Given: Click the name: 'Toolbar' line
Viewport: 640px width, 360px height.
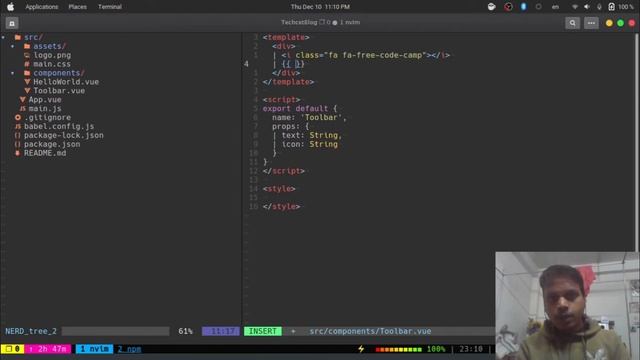Looking at the screenshot, I should point(309,118).
